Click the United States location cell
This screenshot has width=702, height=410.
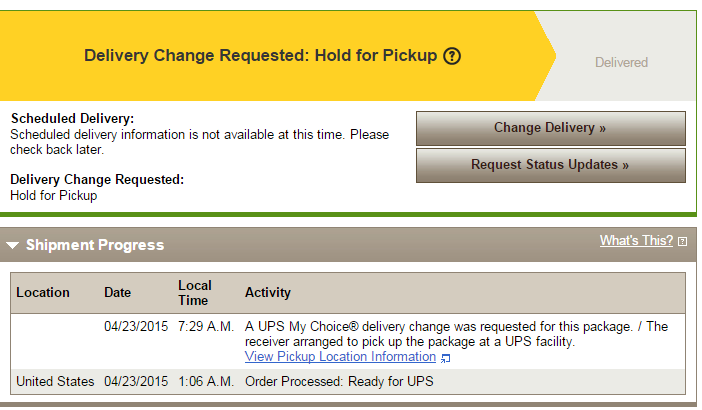[x=55, y=381]
